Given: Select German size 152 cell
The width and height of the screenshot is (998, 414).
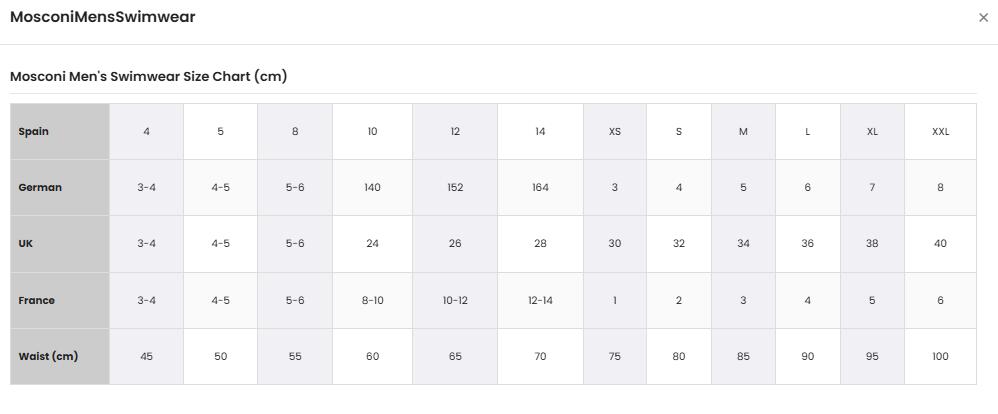Looking at the screenshot, I should click(x=455, y=188).
